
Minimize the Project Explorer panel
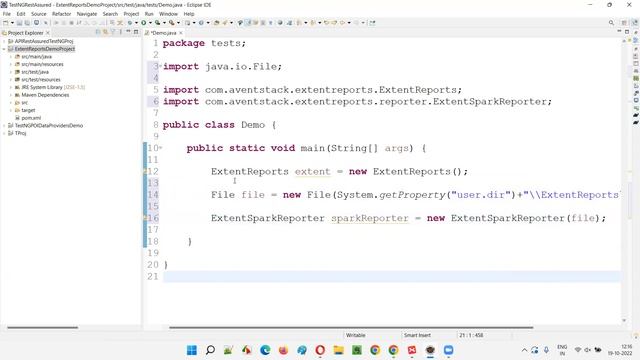click(x=129, y=32)
